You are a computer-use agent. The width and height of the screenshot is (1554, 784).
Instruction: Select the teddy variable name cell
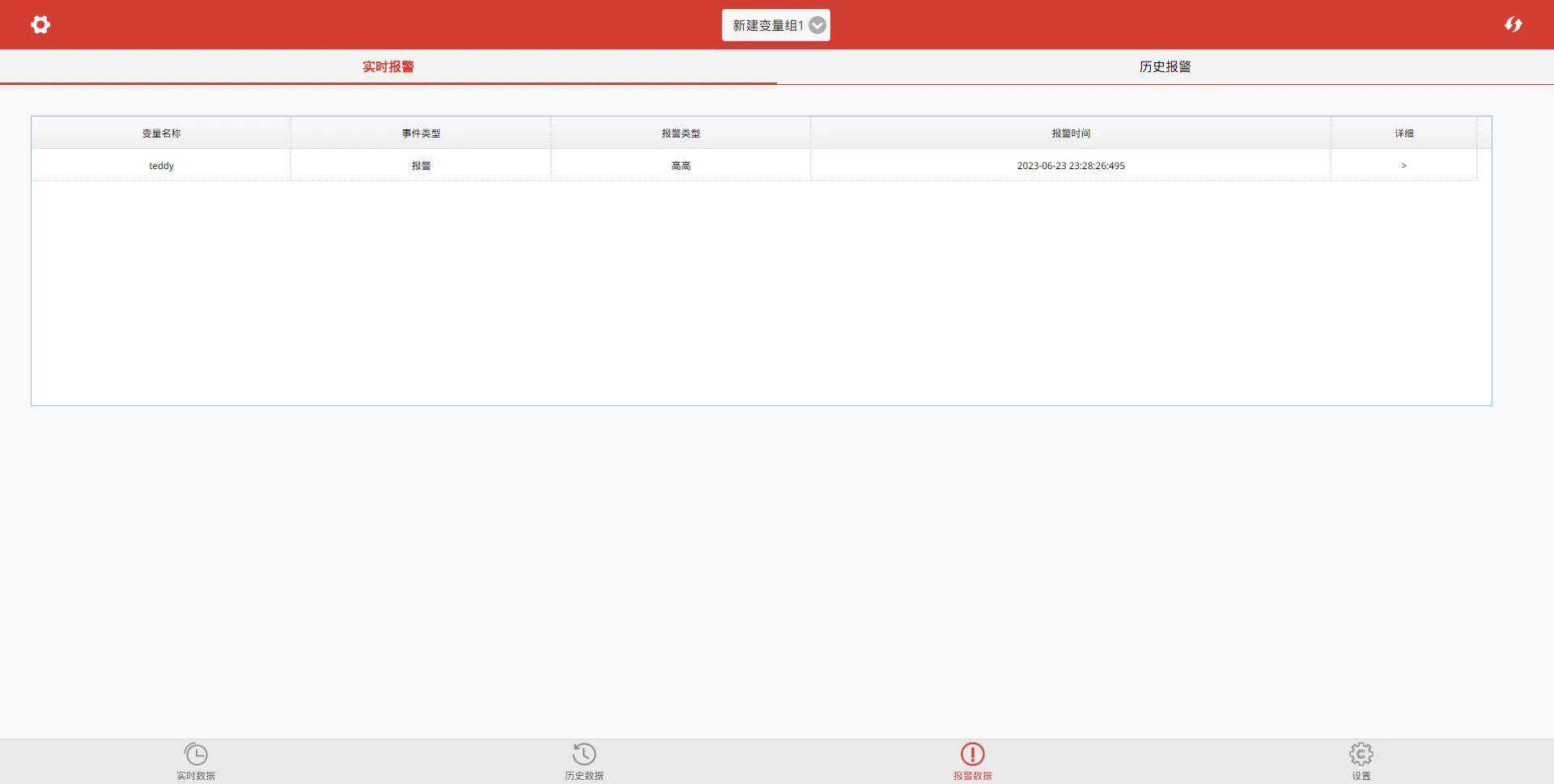[x=161, y=166]
